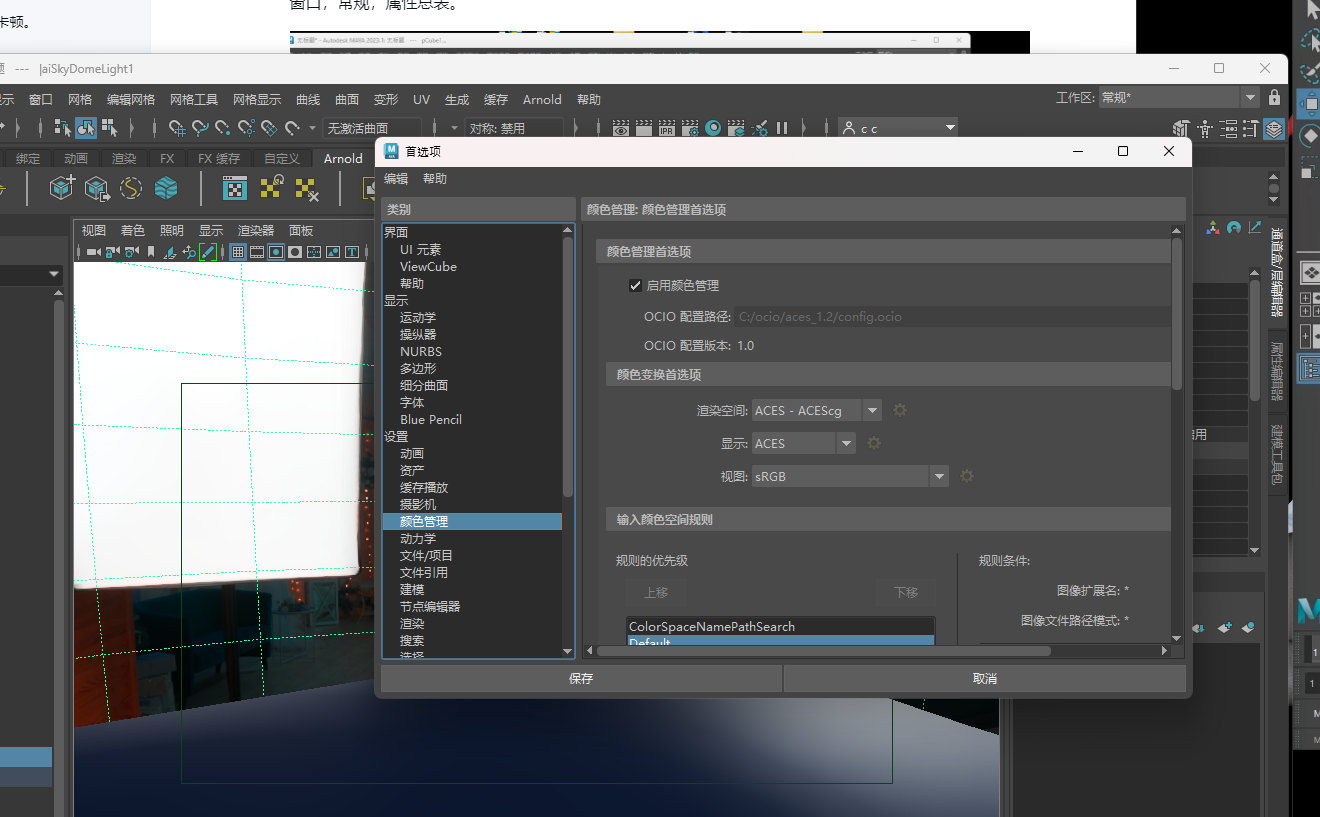Enable snap to curves icon

click(x=200, y=128)
